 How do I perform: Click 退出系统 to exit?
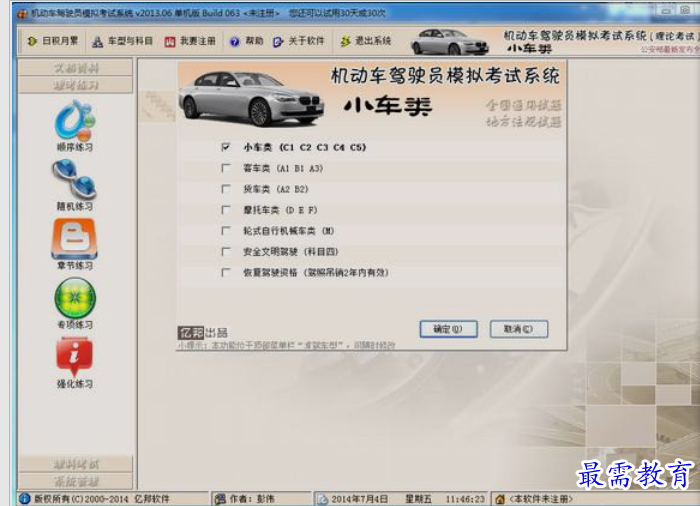click(x=366, y=41)
